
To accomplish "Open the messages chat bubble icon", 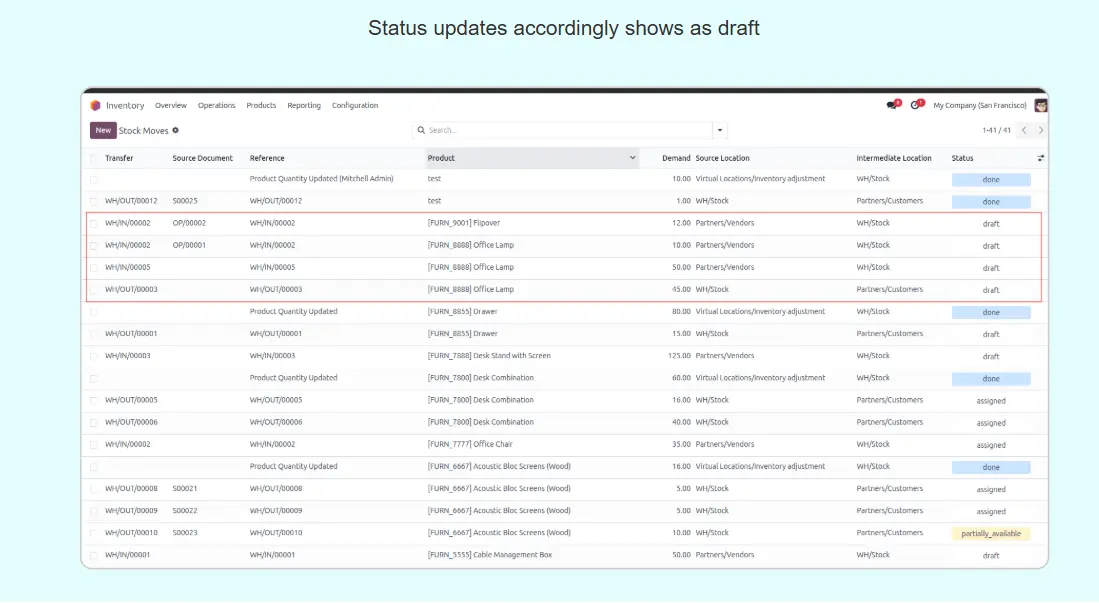I will tap(891, 105).
